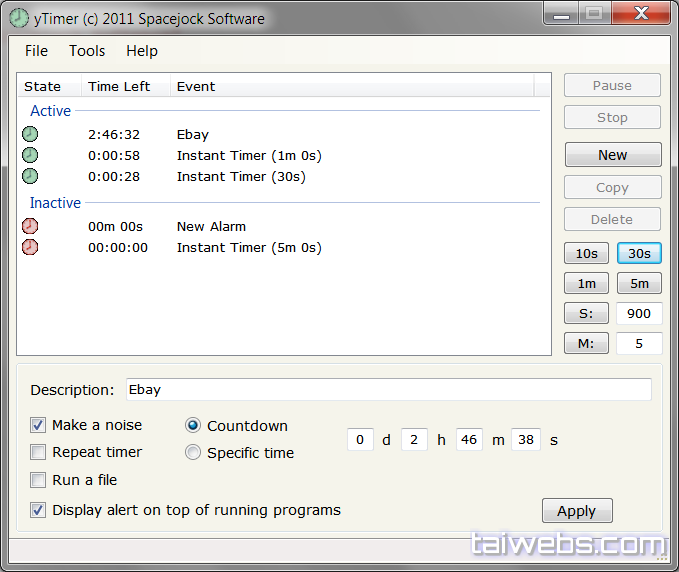Viewport: 679px width, 572px height.
Task: Click the green clock icon beside Ebay
Action: [x=30, y=134]
